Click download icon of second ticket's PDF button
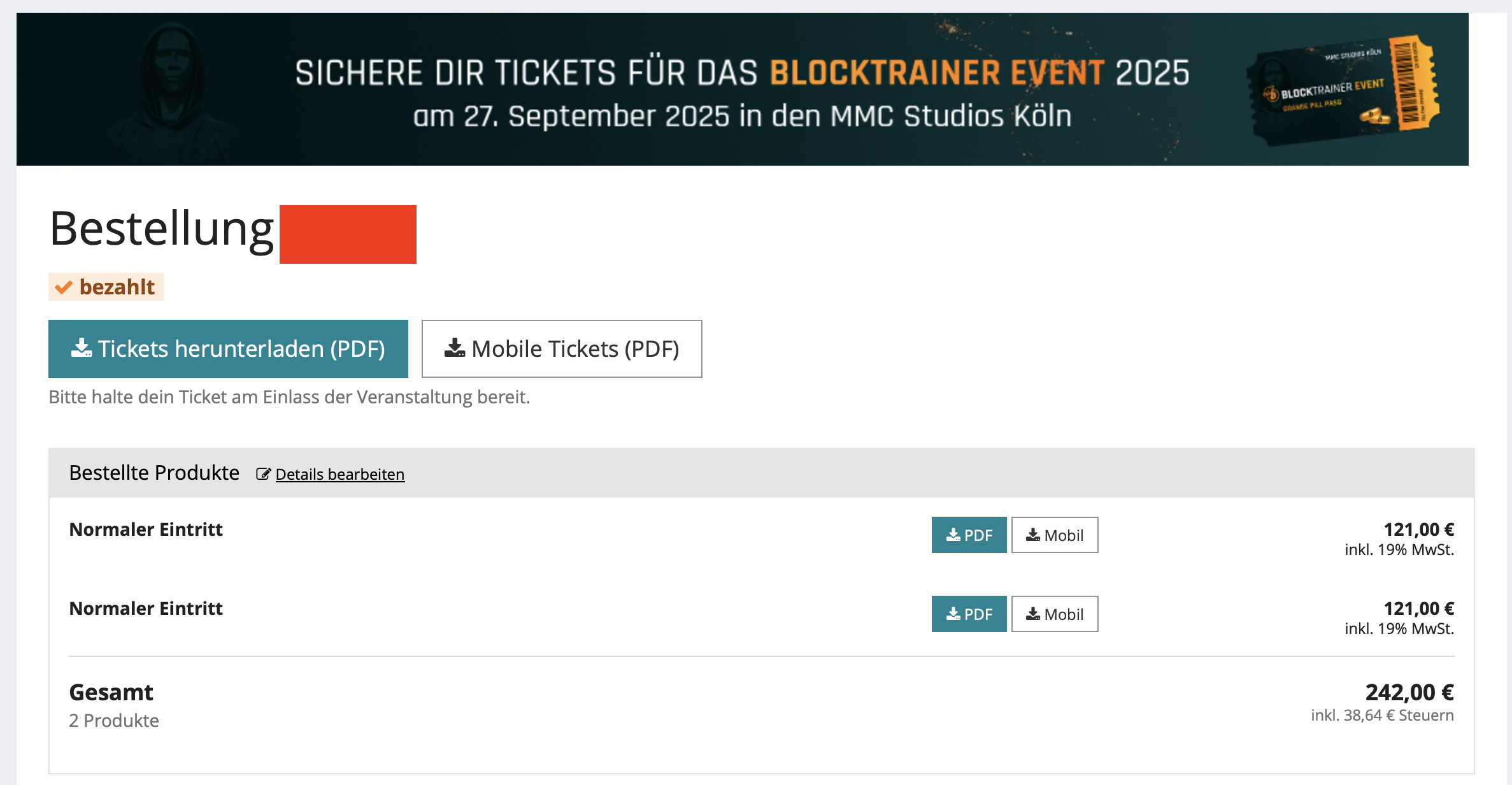The image size is (1512, 785). pos(953,614)
